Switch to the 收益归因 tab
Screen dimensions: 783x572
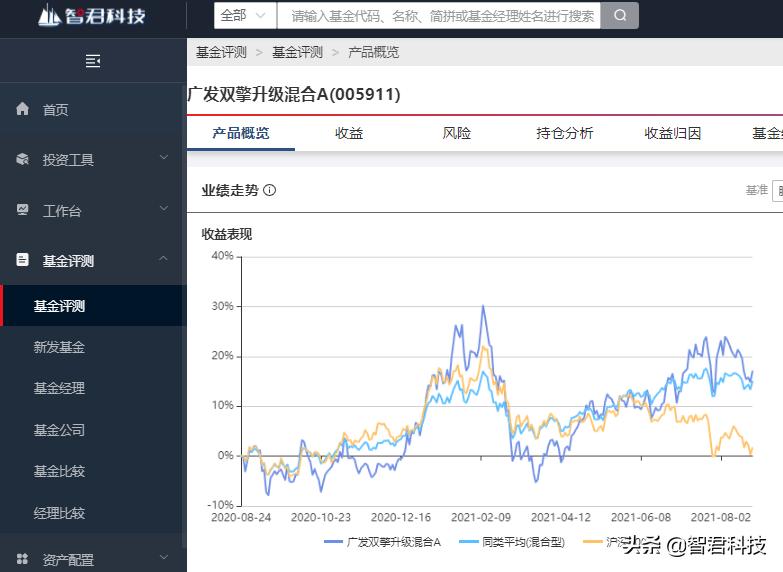(x=672, y=133)
